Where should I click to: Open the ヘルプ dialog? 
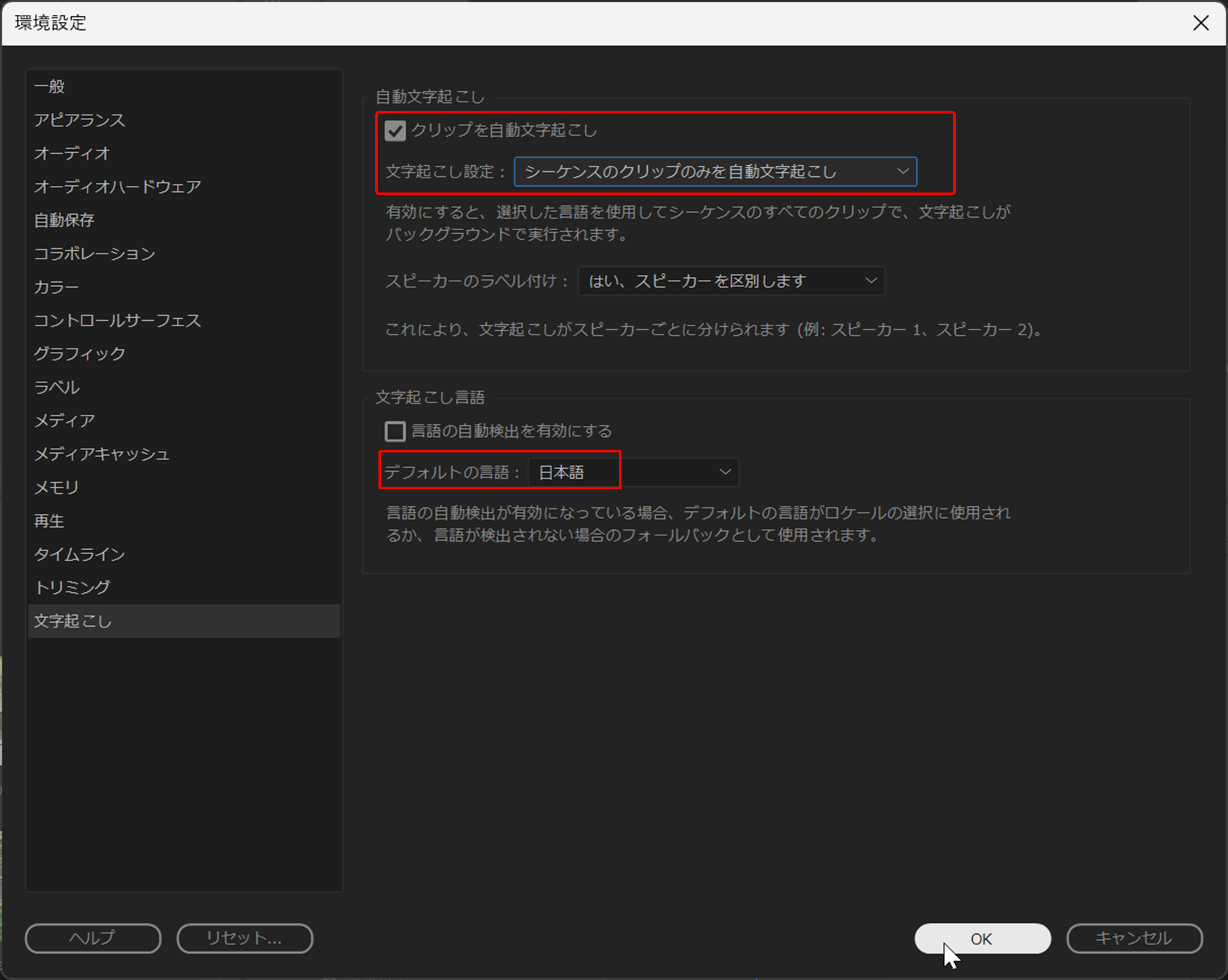(92, 938)
